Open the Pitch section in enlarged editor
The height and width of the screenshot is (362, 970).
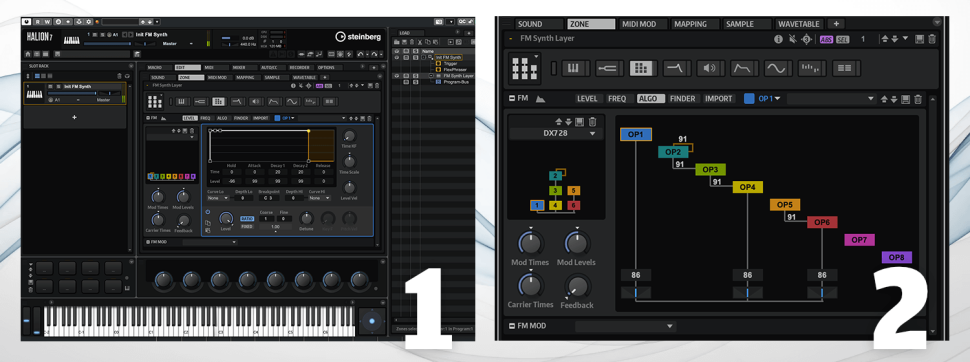[x=609, y=68]
